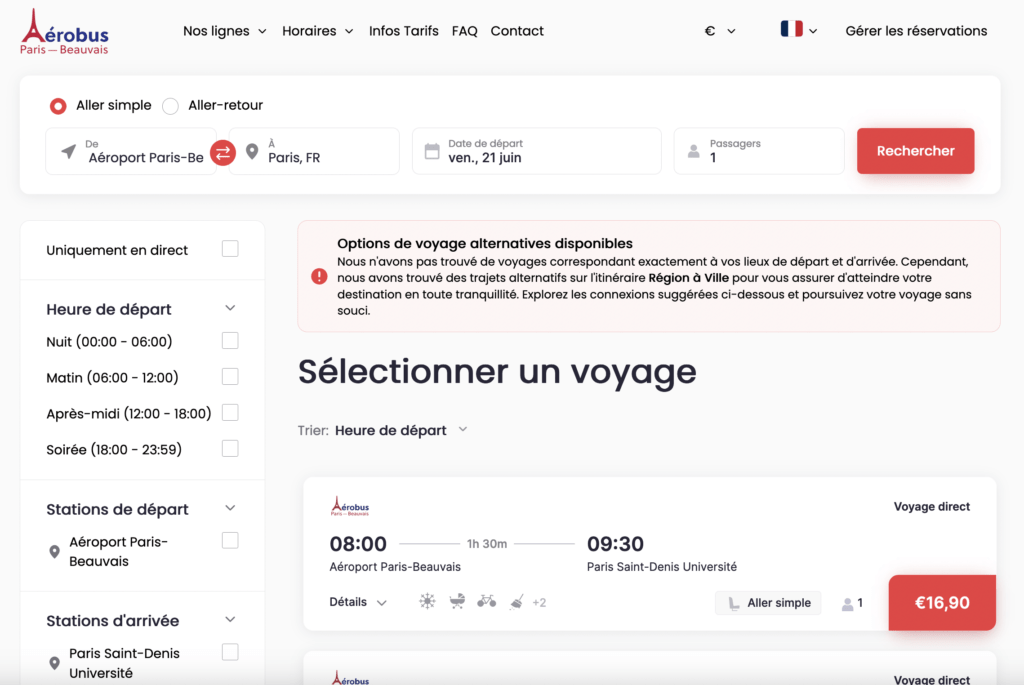The width and height of the screenshot is (1024, 685).
Task: Click the 1h 30m trip duration
Action: (x=487, y=544)
